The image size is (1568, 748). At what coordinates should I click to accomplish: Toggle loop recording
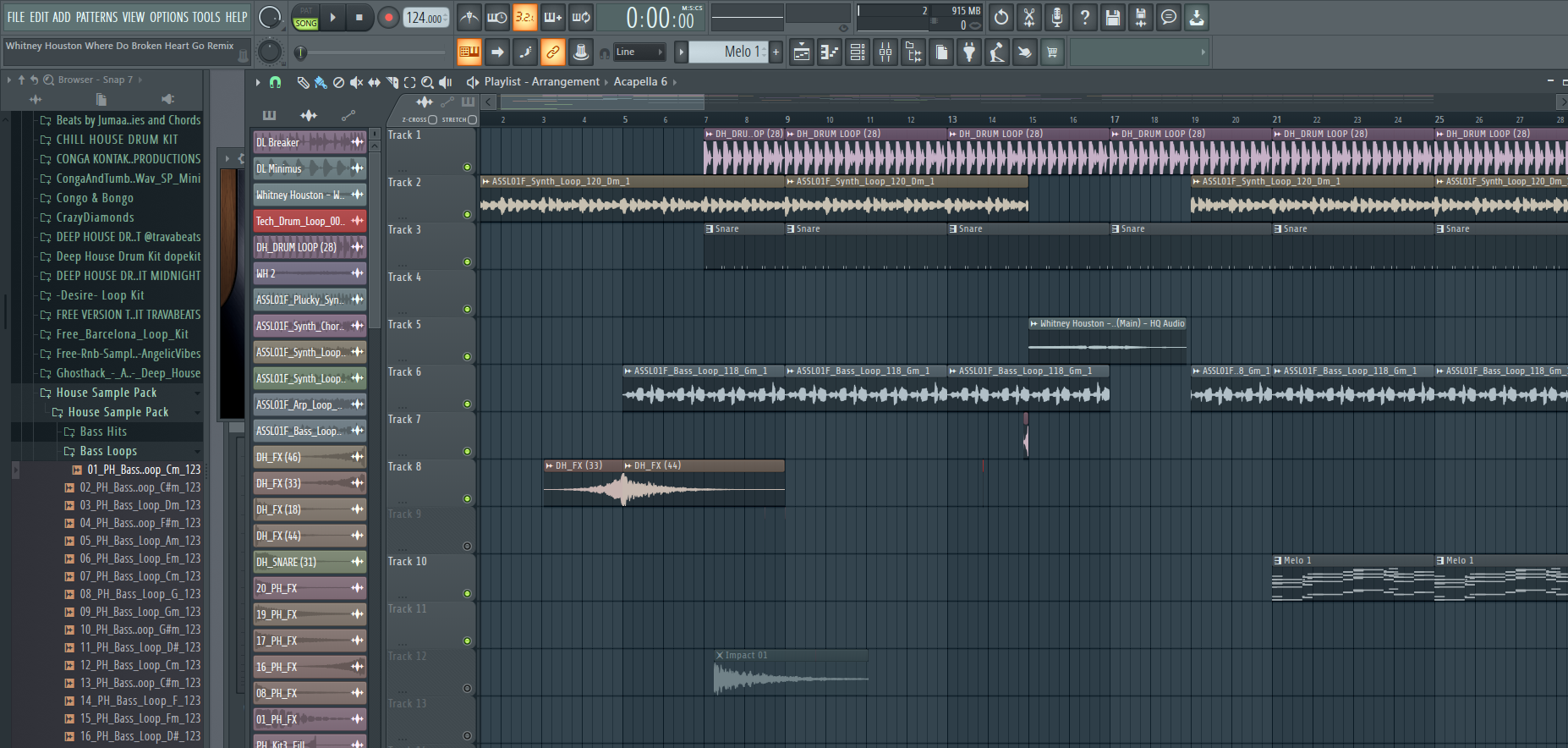[581, 17]
